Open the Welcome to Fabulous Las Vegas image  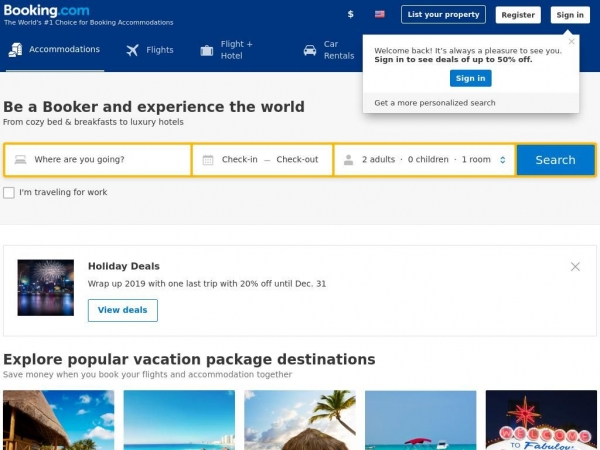click(x=541, y=420)
